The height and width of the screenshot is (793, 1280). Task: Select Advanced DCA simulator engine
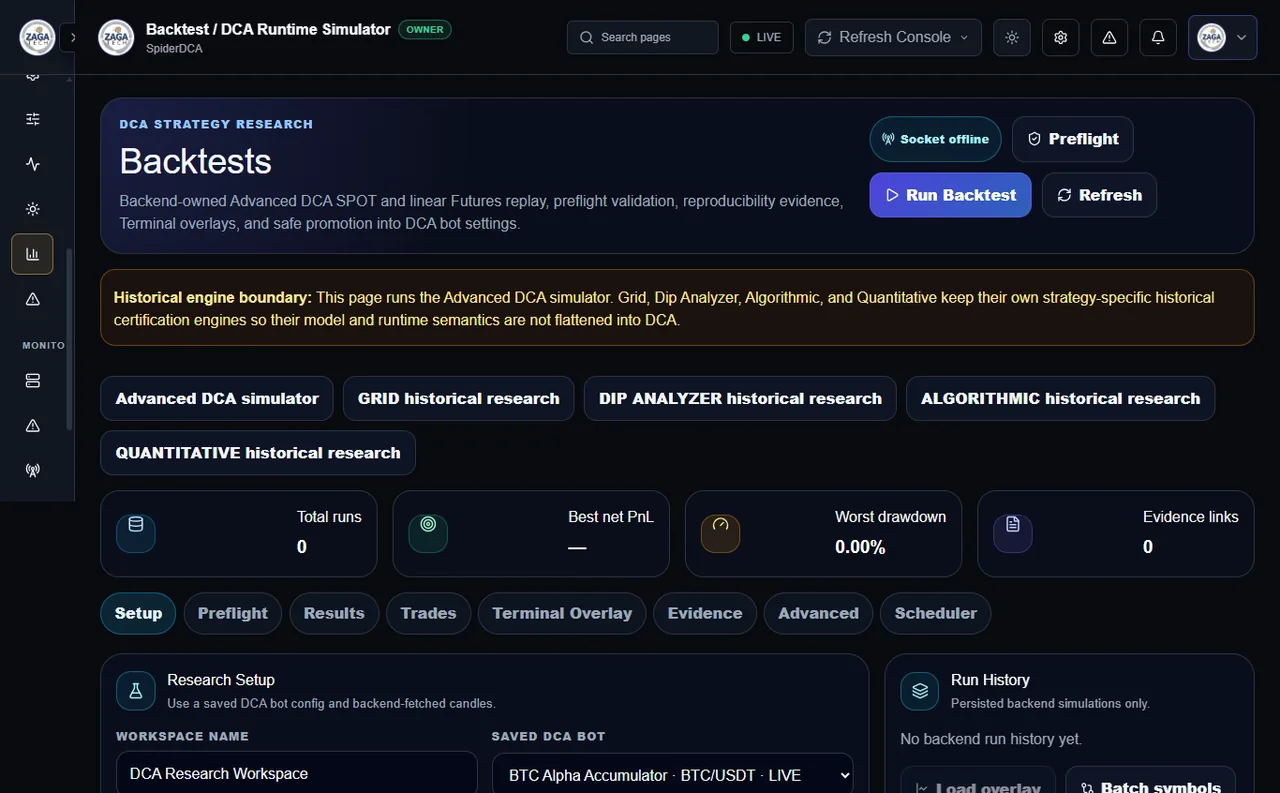coord(217,398)
